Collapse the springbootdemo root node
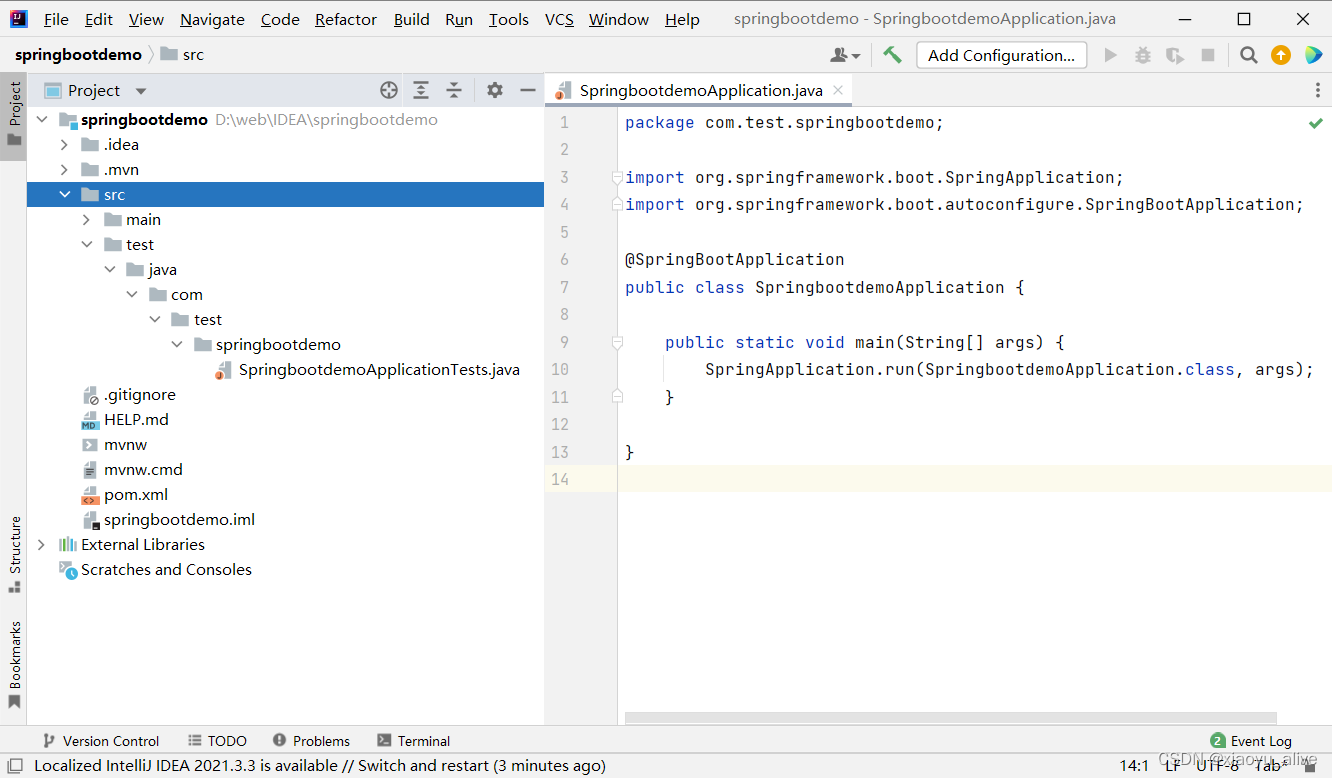Image resolution: width=1332 pixels, height=778 pixels. click(x=42, y=120)
